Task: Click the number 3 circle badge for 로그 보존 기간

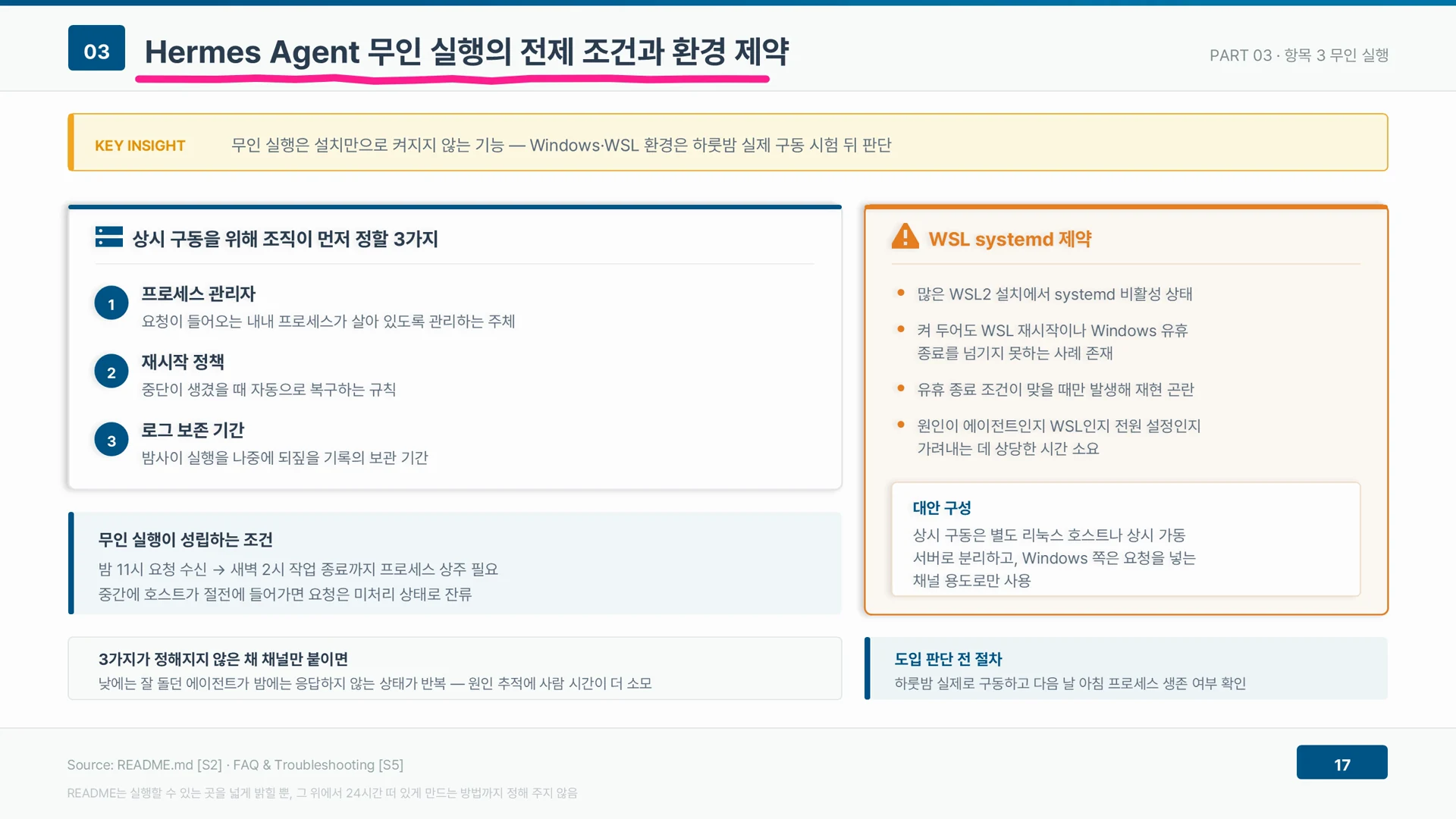Action: [x=111, y=441]
